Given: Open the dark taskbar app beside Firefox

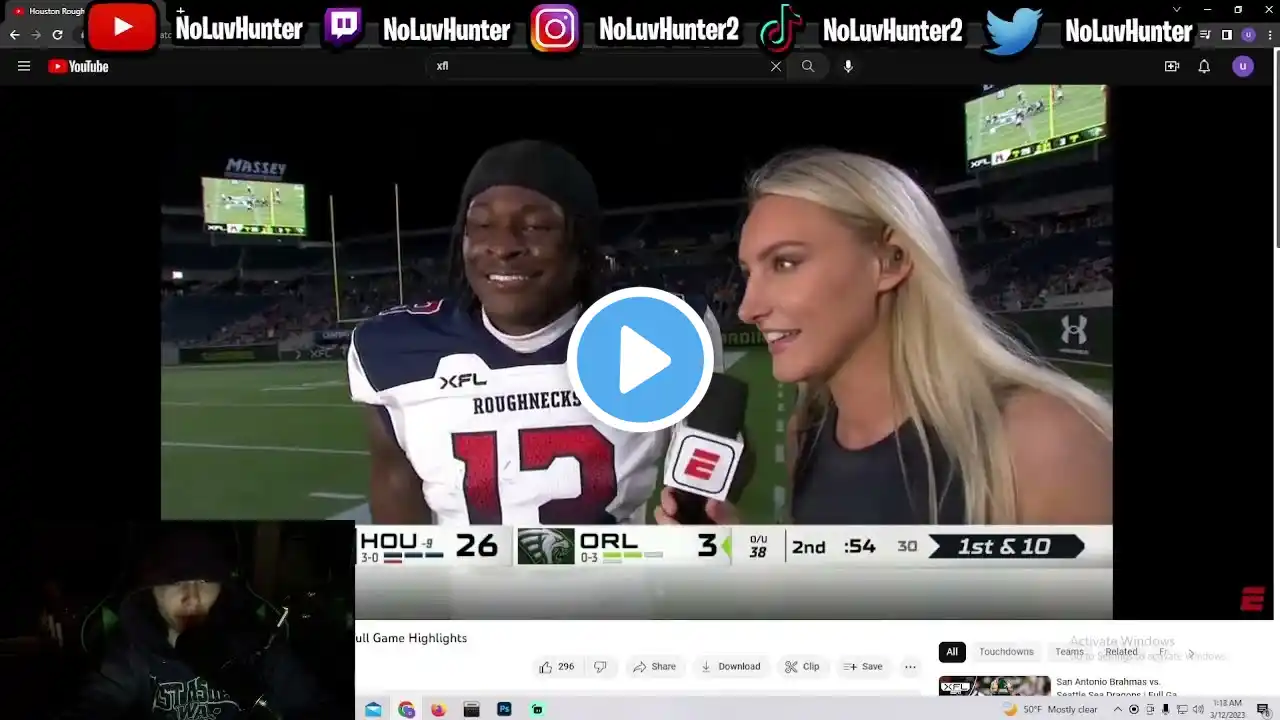Looking at the screenshot, I should 471,710.
